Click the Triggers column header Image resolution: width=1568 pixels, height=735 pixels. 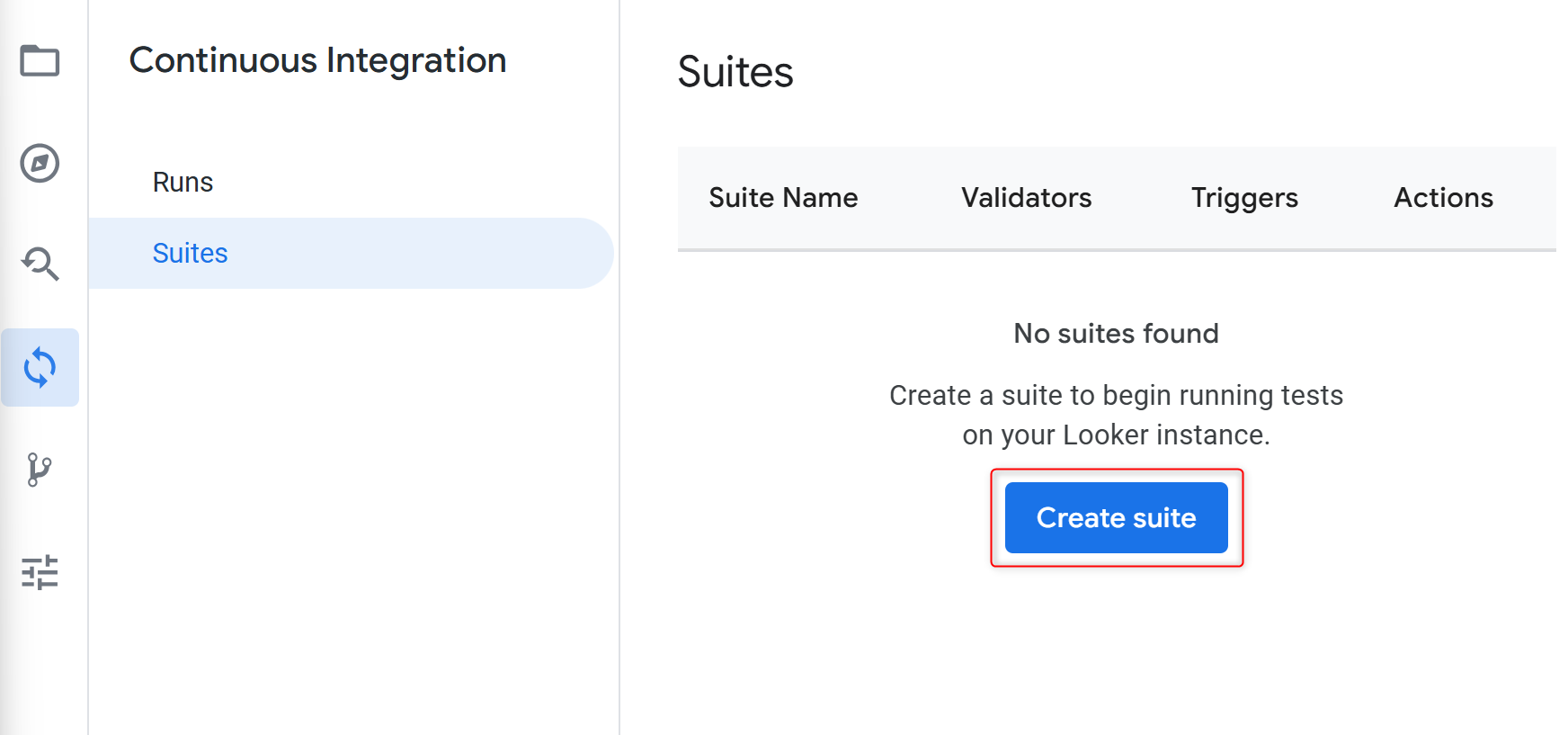(x=1244, y=198)
